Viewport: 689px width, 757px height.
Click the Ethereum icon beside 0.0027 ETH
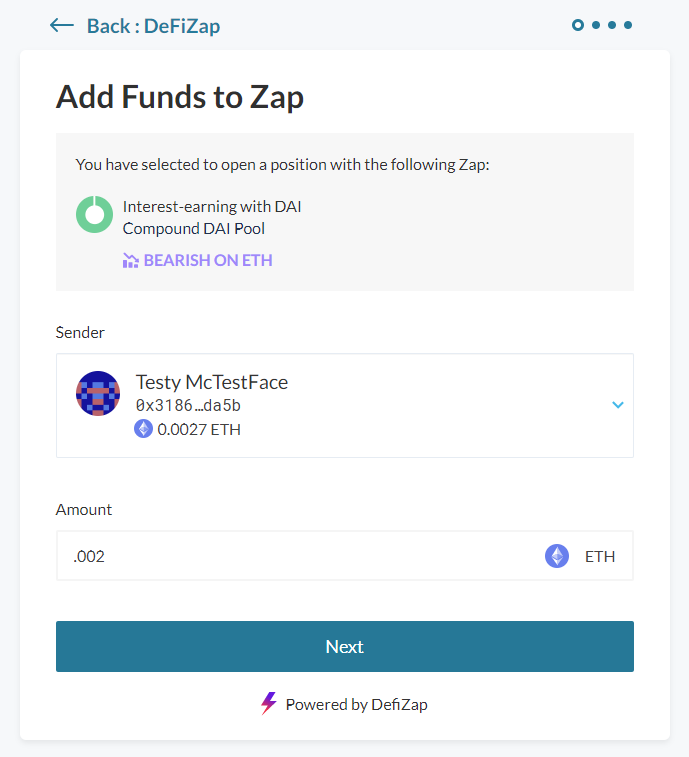143,429
